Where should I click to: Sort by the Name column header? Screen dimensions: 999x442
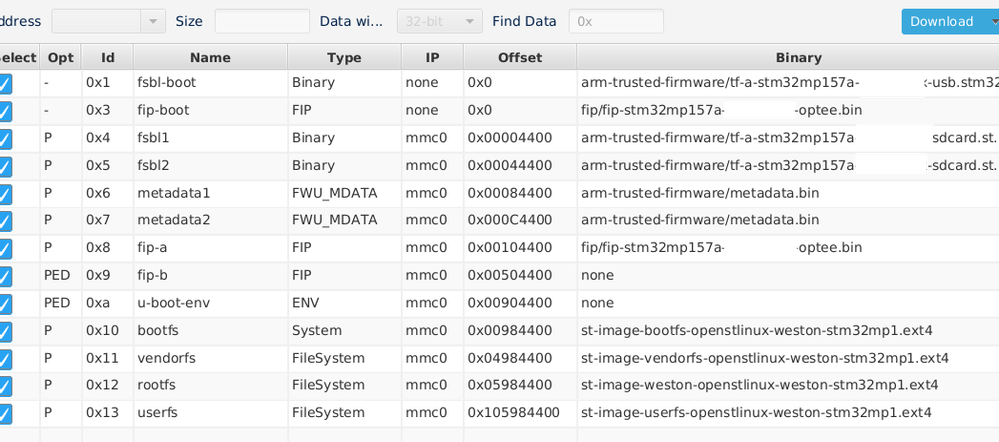pyautogui.click(x=210, y=58)
